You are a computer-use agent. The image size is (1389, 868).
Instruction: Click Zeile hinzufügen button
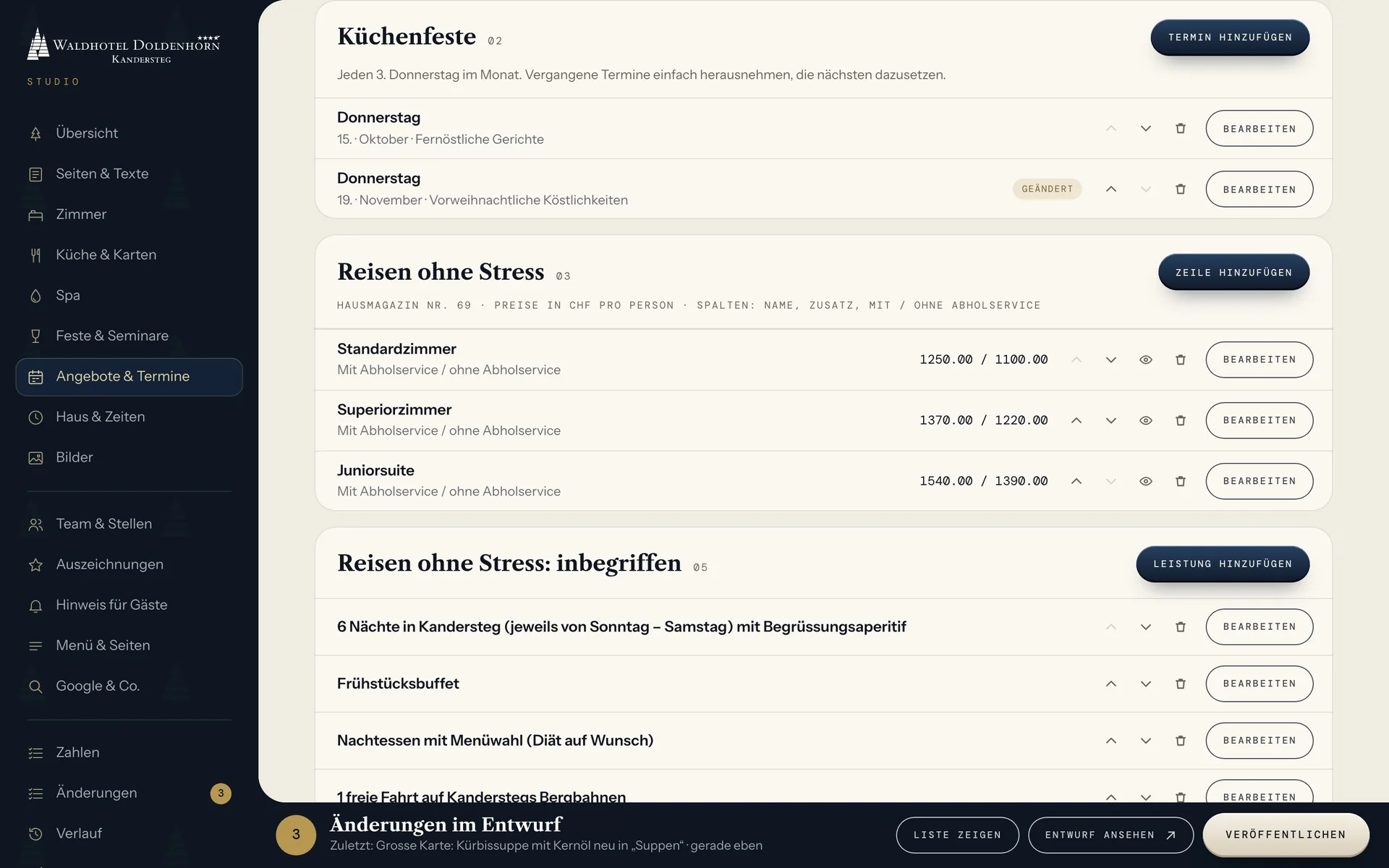(x=1233, y=273)
